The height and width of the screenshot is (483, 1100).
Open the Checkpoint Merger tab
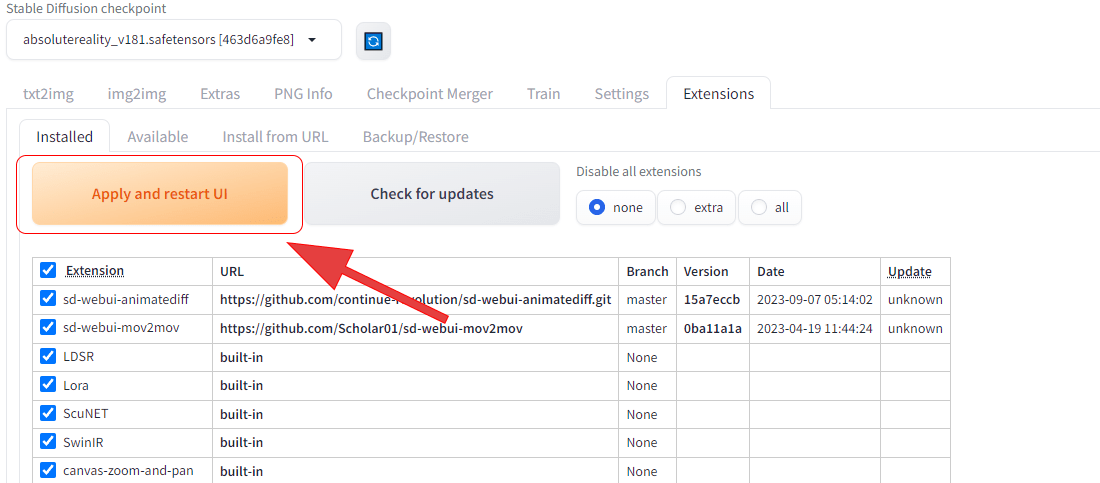[x=429, y=94]
